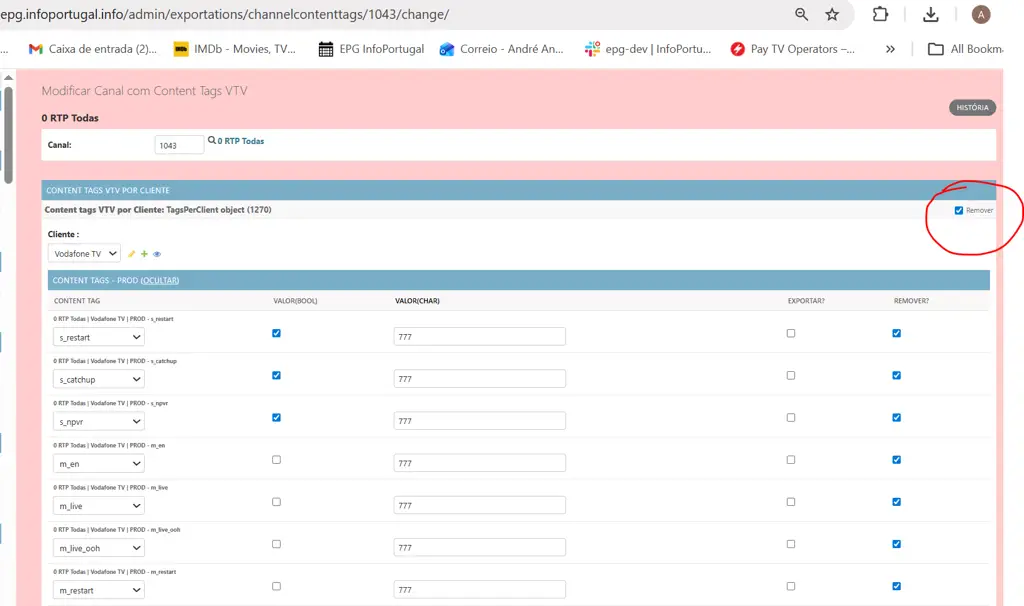Expand the m_live_ooh content tag dropdown
This screenshot has height=606, width=1024.
[x=98, y=548]
